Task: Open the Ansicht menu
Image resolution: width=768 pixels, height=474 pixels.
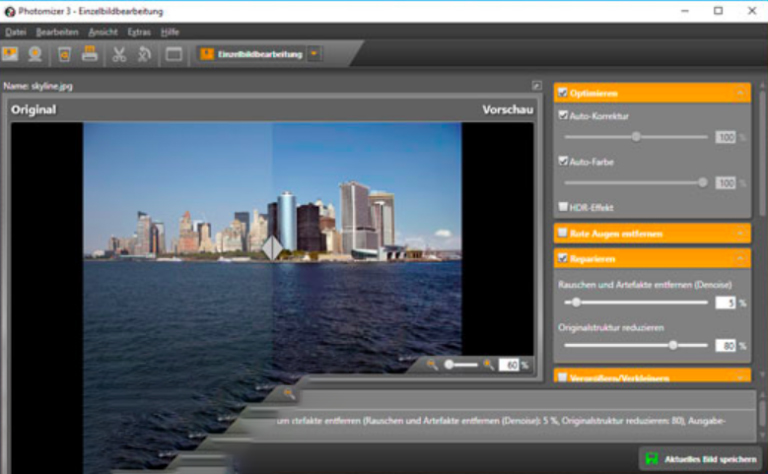Action: (103, 32)
